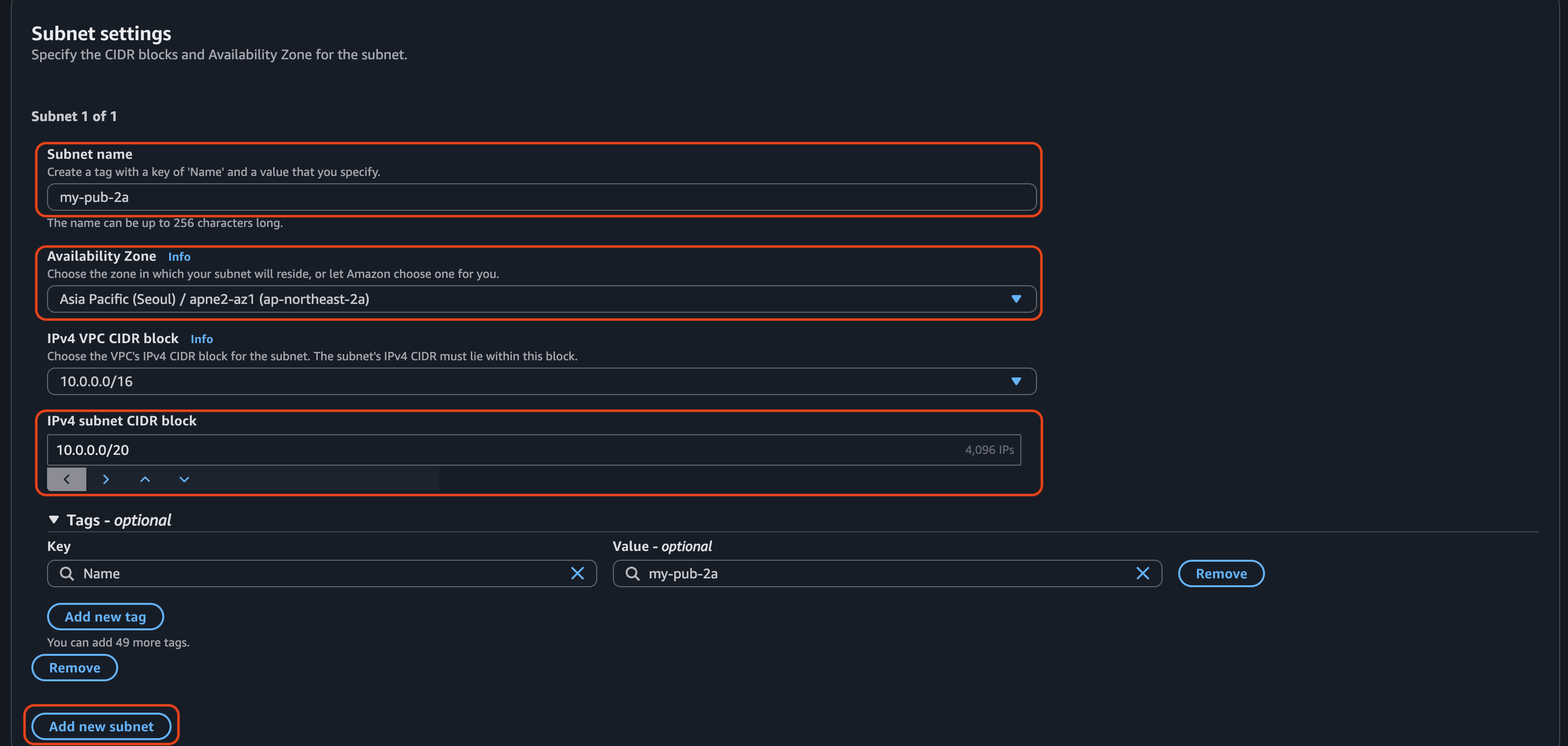
Task: Open Availability Zone Info link
Action: [179, 257]
